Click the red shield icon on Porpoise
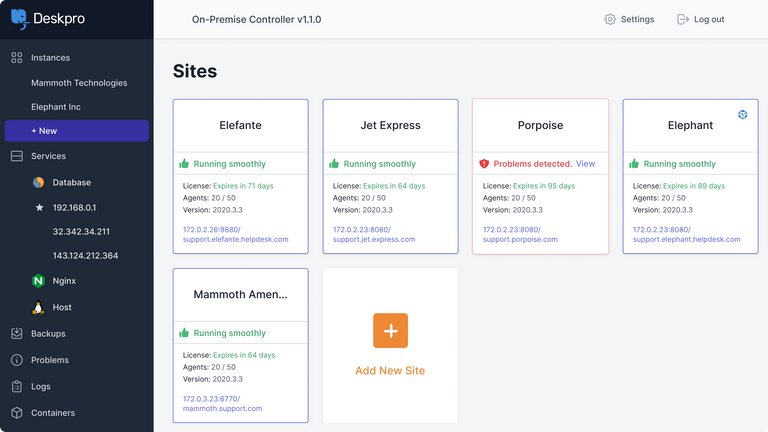This screenshot has height=432, width=768. 484,164
